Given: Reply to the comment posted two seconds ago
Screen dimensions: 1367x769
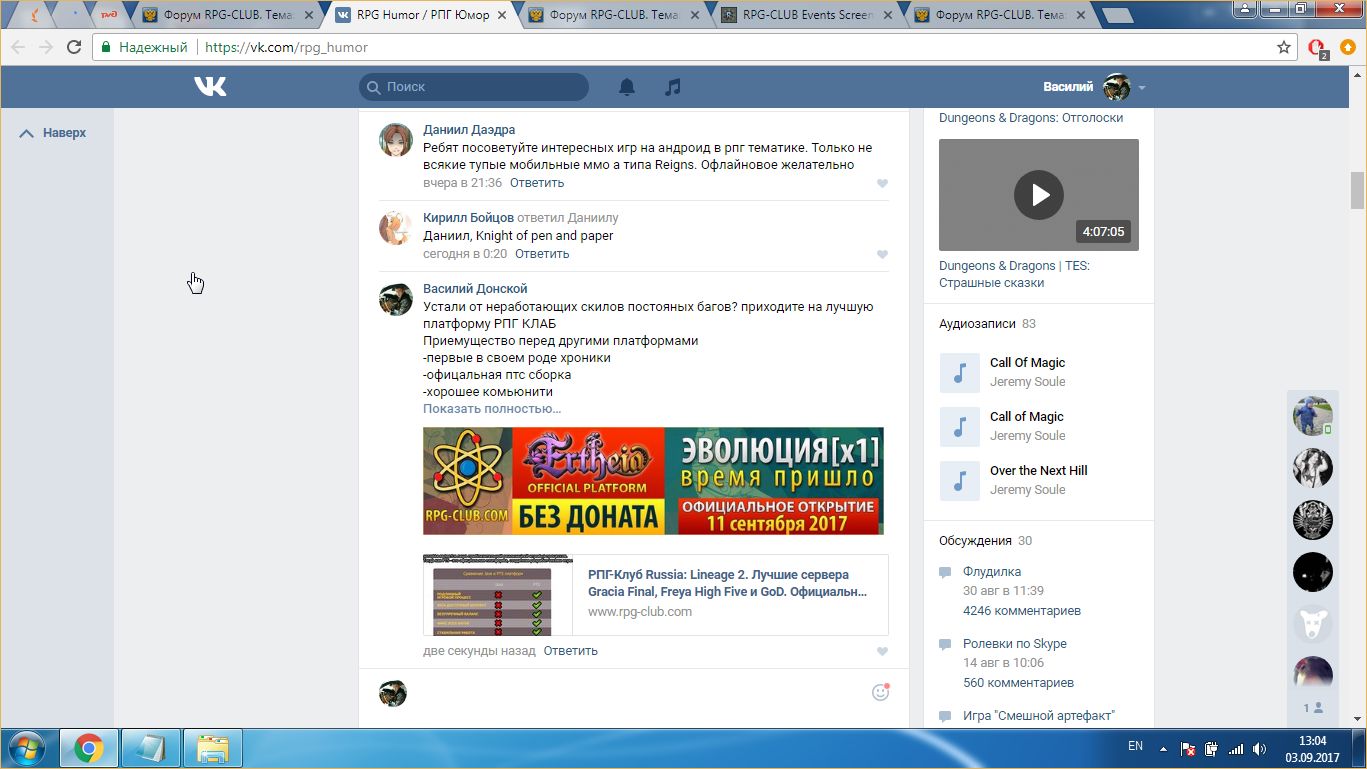Looking at the screenshot, I should [x=571, y=650].
